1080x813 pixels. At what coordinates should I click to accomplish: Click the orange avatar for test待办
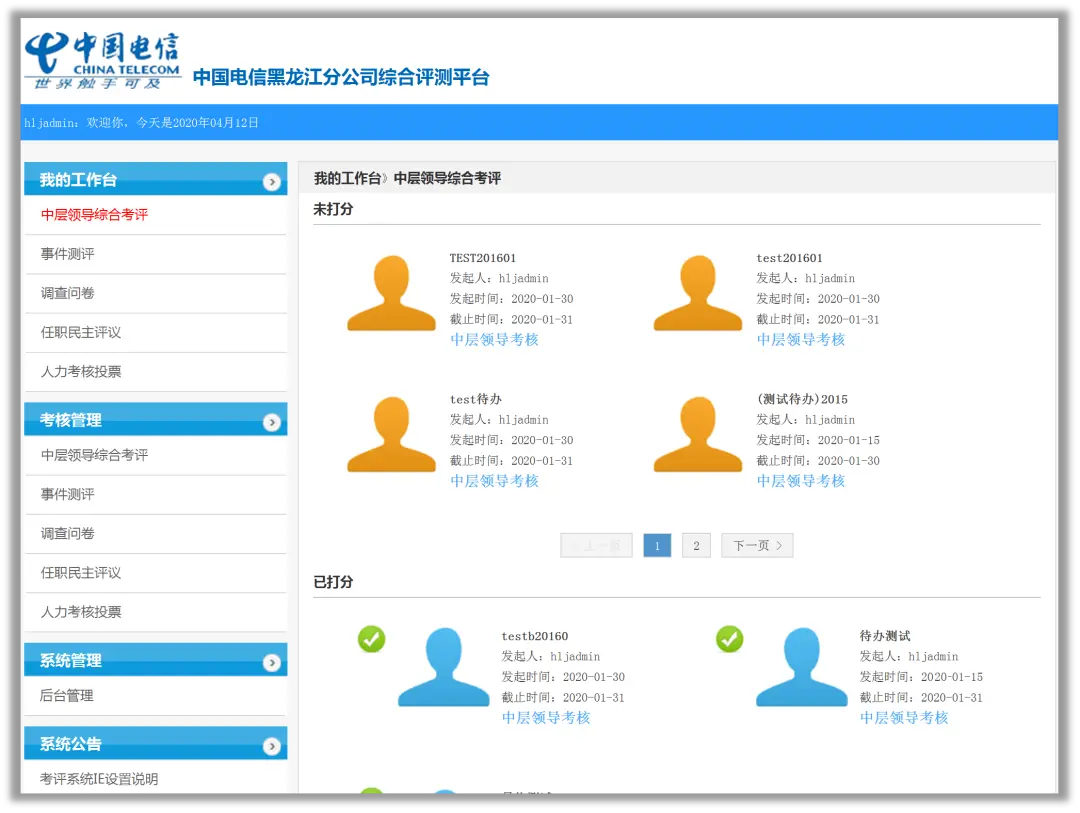click(391, 434)
